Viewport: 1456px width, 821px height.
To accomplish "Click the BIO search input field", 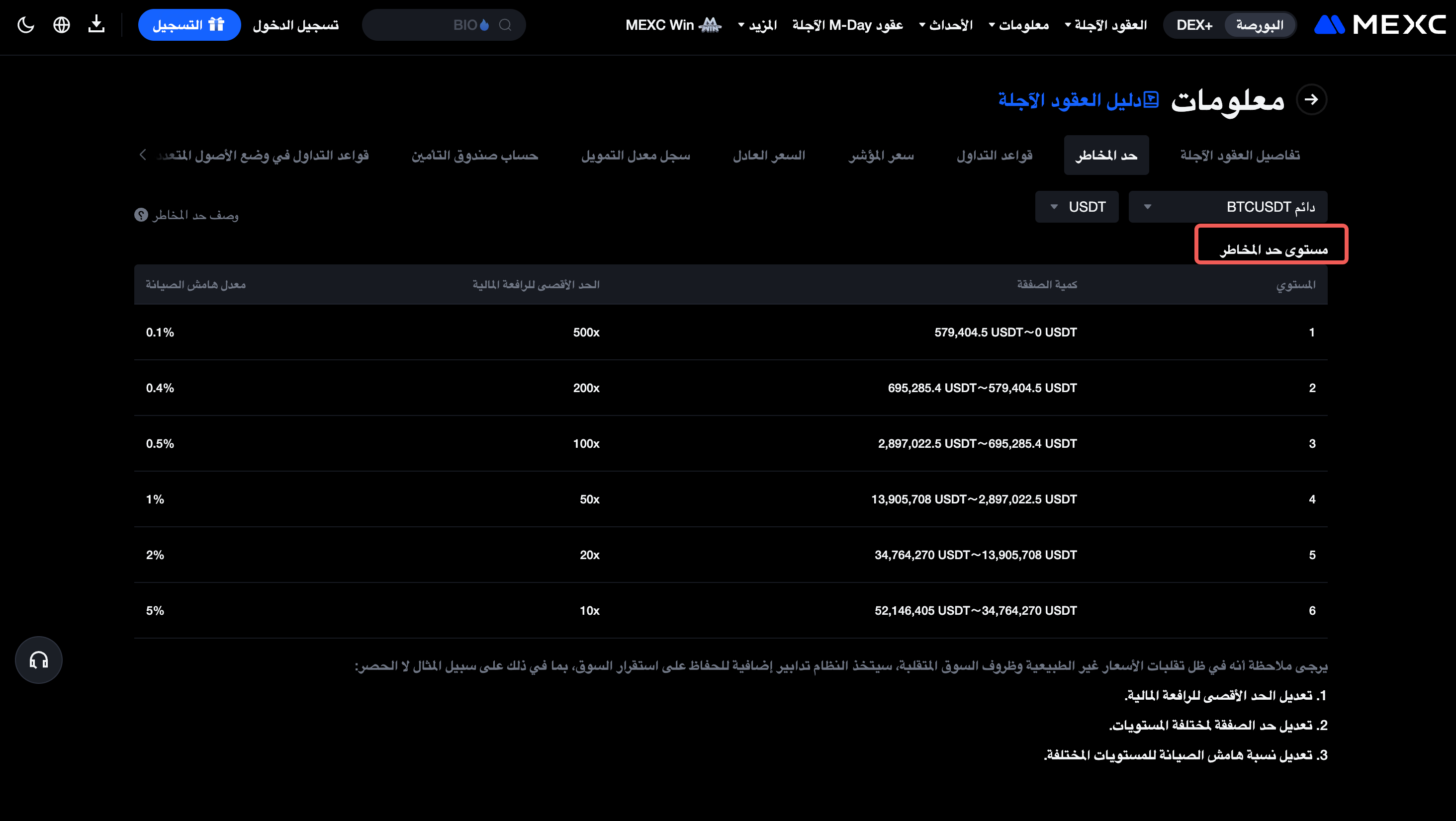I will click(430, 25).
